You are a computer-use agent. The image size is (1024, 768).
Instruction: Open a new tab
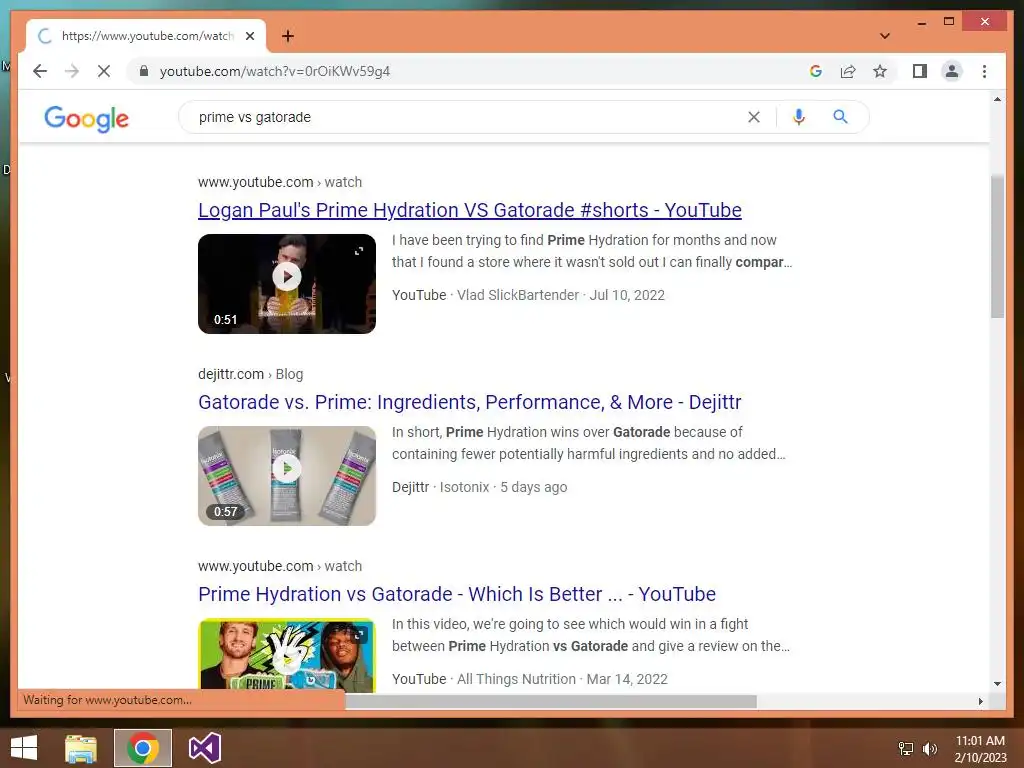287,36
